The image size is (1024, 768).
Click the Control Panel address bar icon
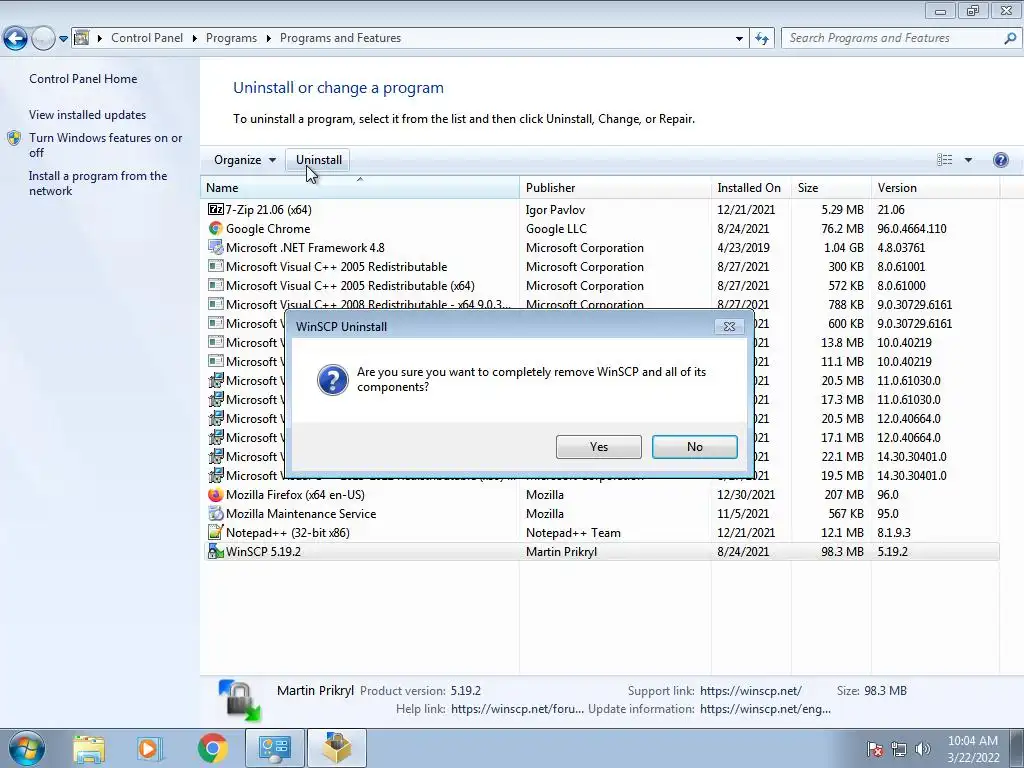pos(82,38)
